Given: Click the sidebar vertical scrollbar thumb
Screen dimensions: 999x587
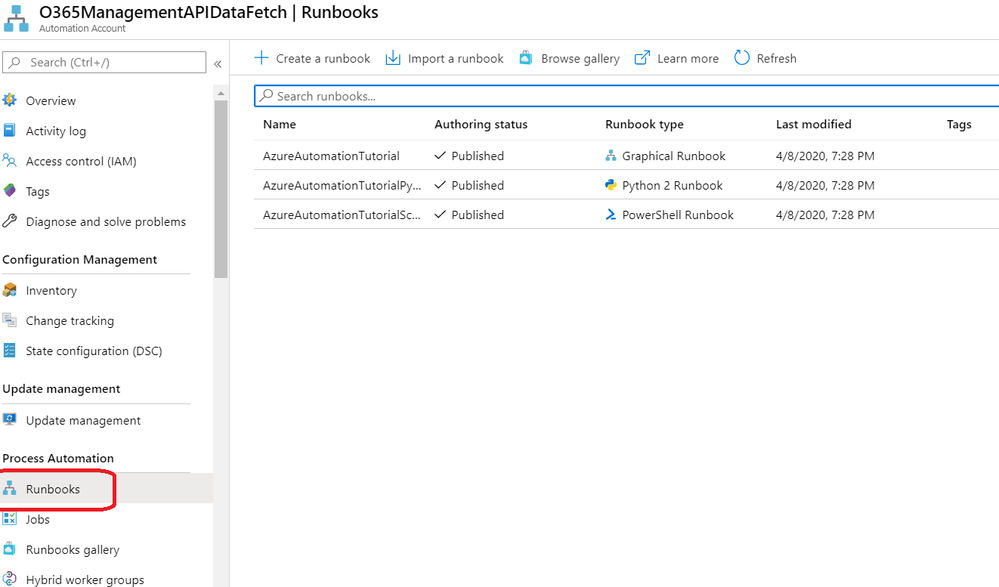Looking at the screenshot, I should pos(221,189).
